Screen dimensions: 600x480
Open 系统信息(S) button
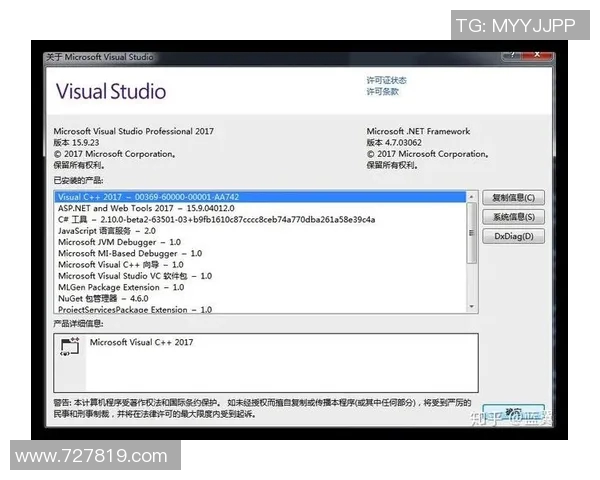click(513, 217)
